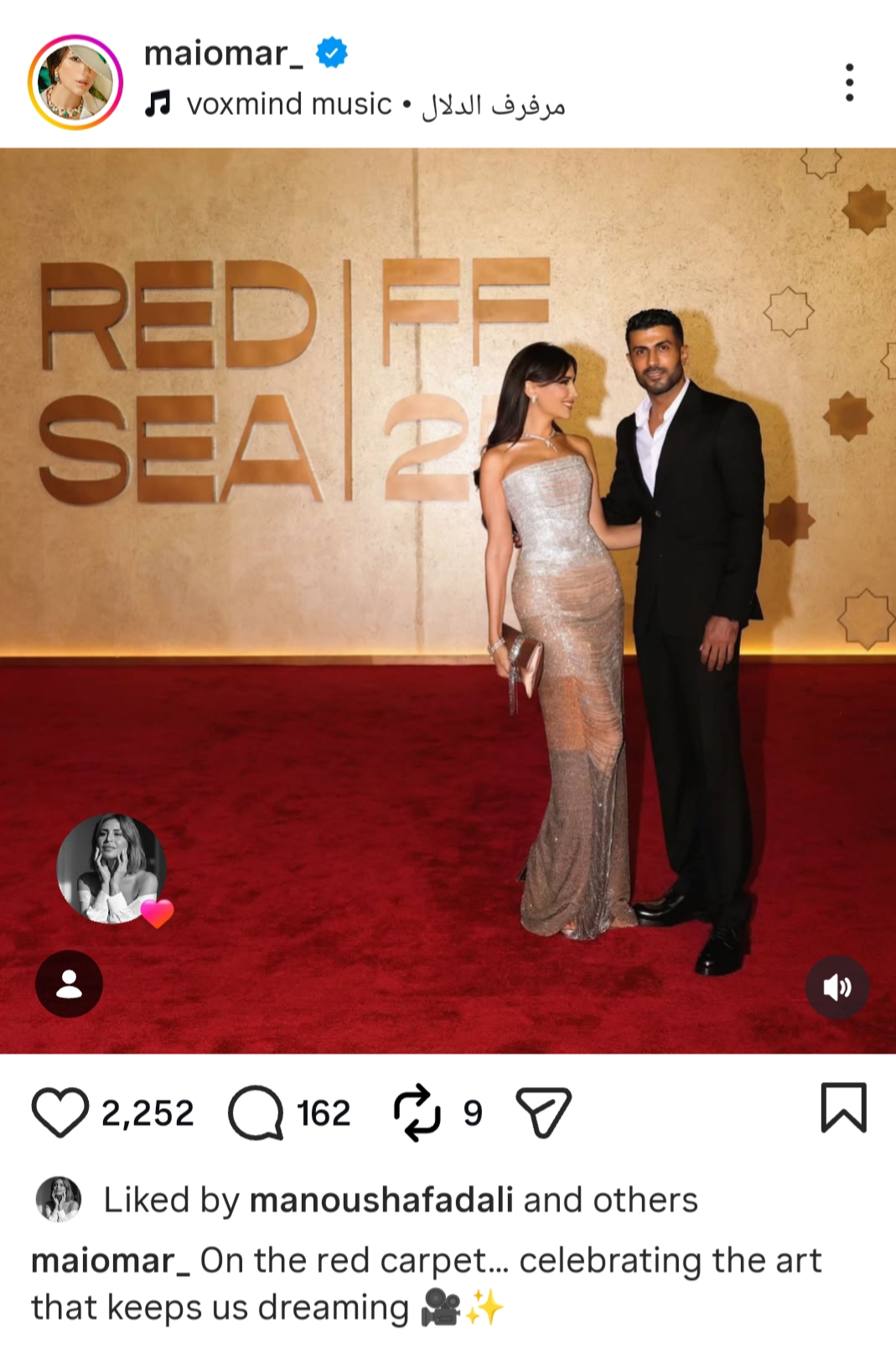Tap the liked-by small avatar
Screen dimensions: 896x1352
(58, 1199)
